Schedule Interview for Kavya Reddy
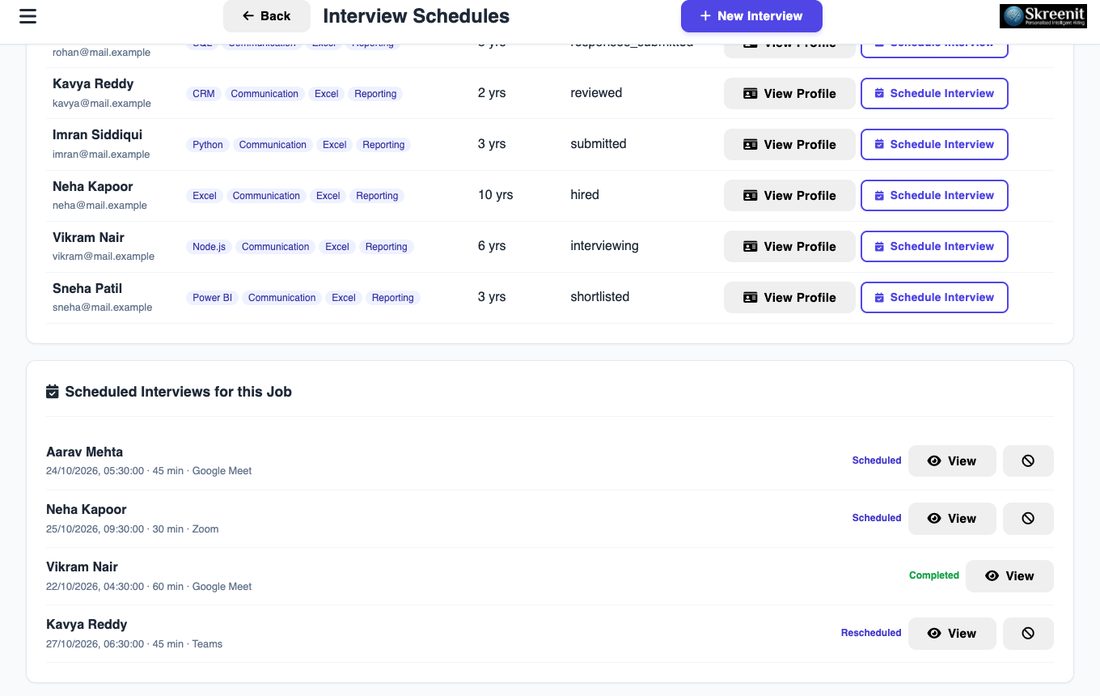This screenshot has height=696, width=1100. tap(934, 93)
